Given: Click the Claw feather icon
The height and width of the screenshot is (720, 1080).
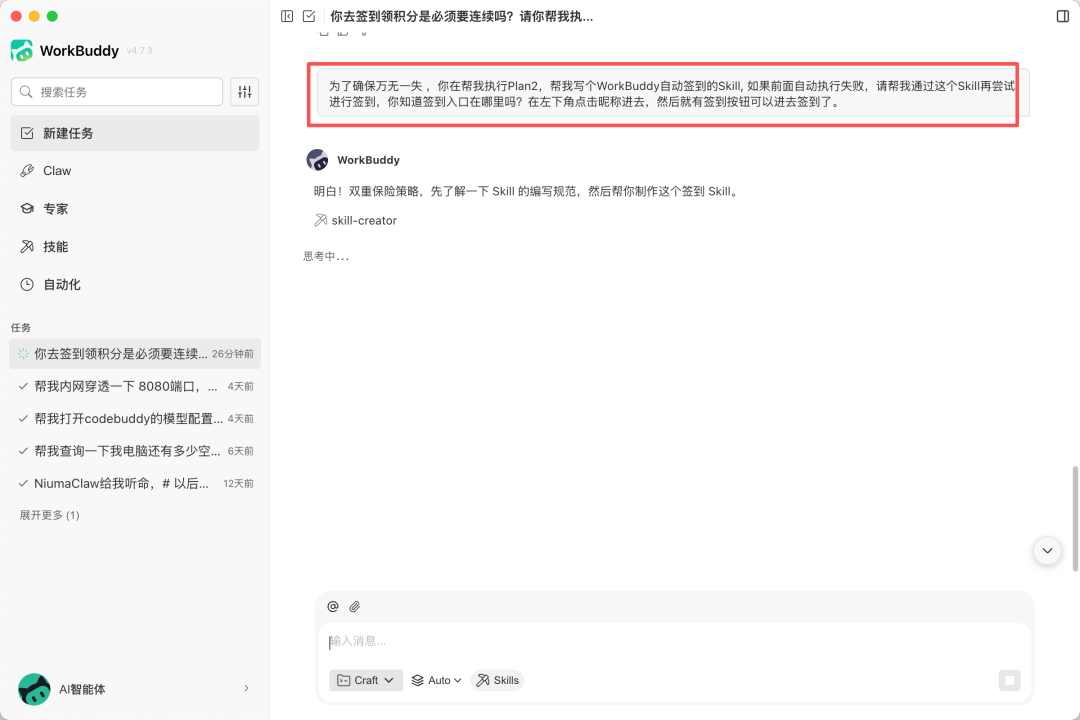Looking at the screenshot, I should coord(27,171).
